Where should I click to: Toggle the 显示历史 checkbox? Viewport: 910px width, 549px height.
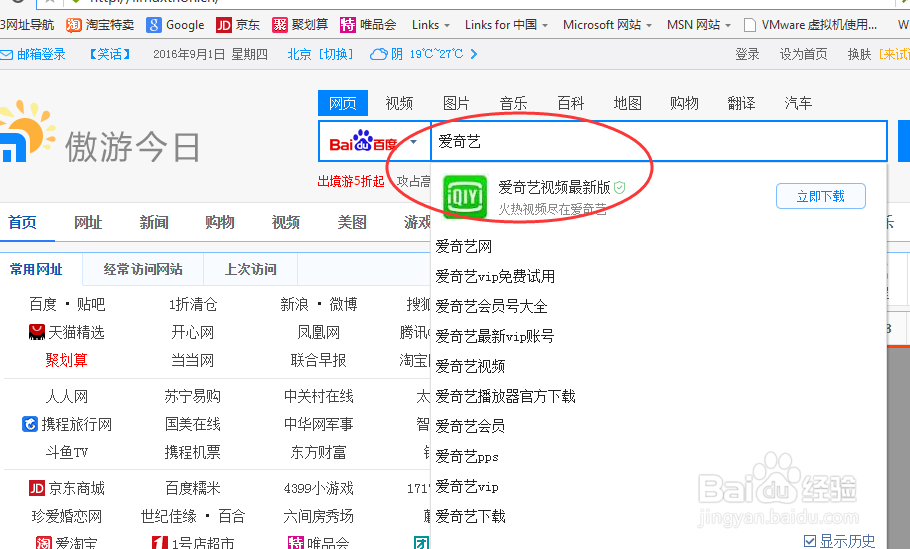(810, 541)
